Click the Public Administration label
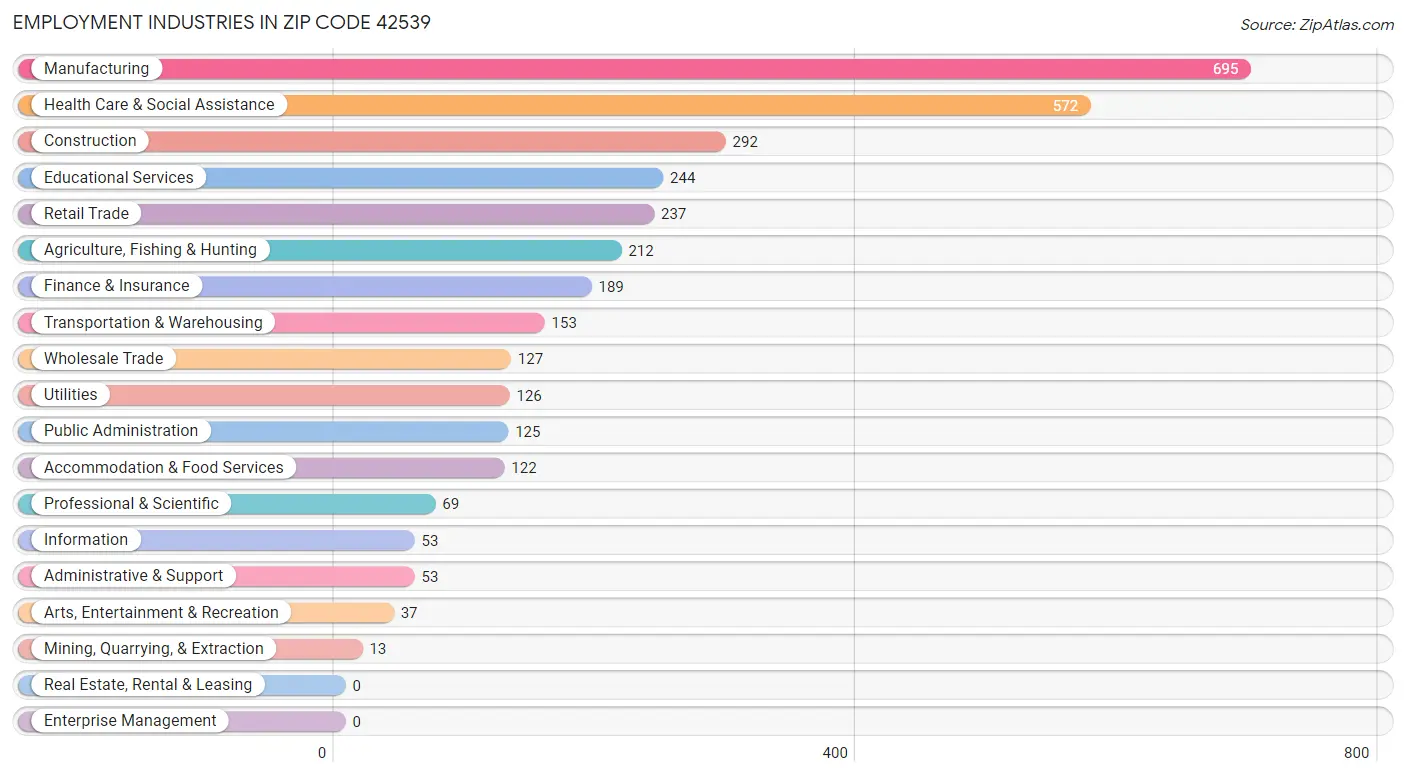The width and height of the screenshot is (1406, 776). [x=121, y=431]
